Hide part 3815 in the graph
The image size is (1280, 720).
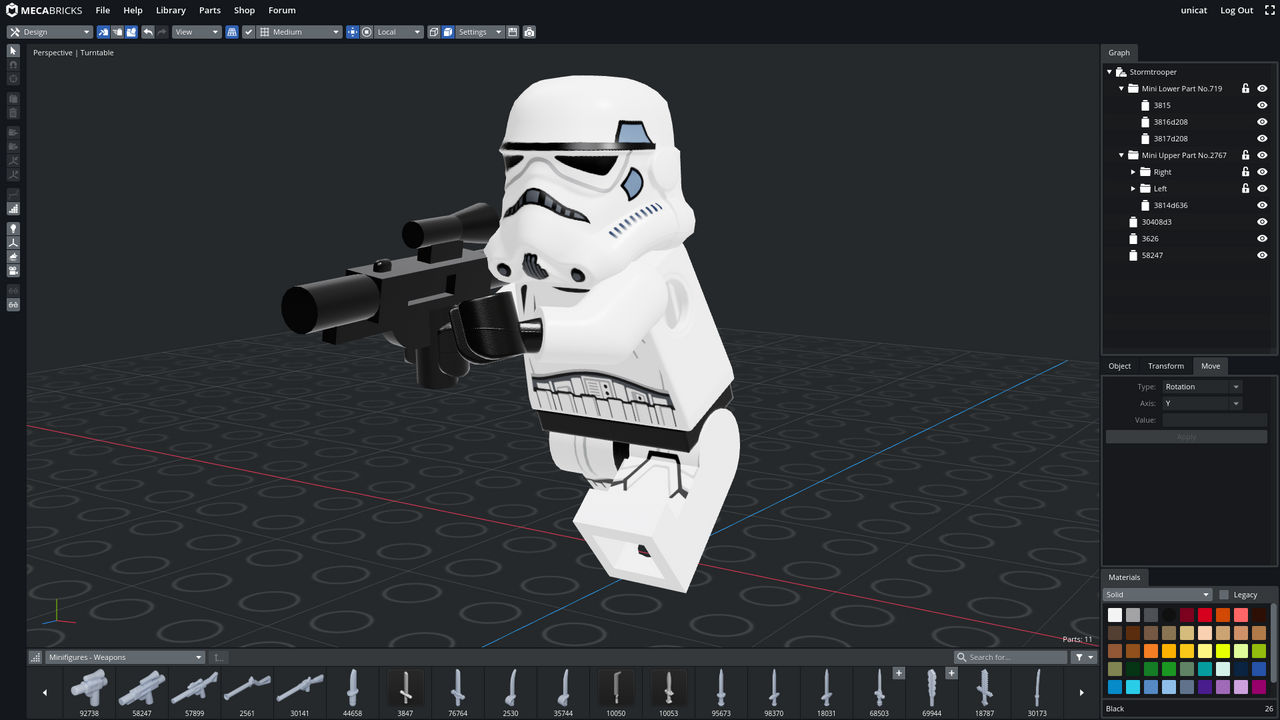coord(1262,105)
